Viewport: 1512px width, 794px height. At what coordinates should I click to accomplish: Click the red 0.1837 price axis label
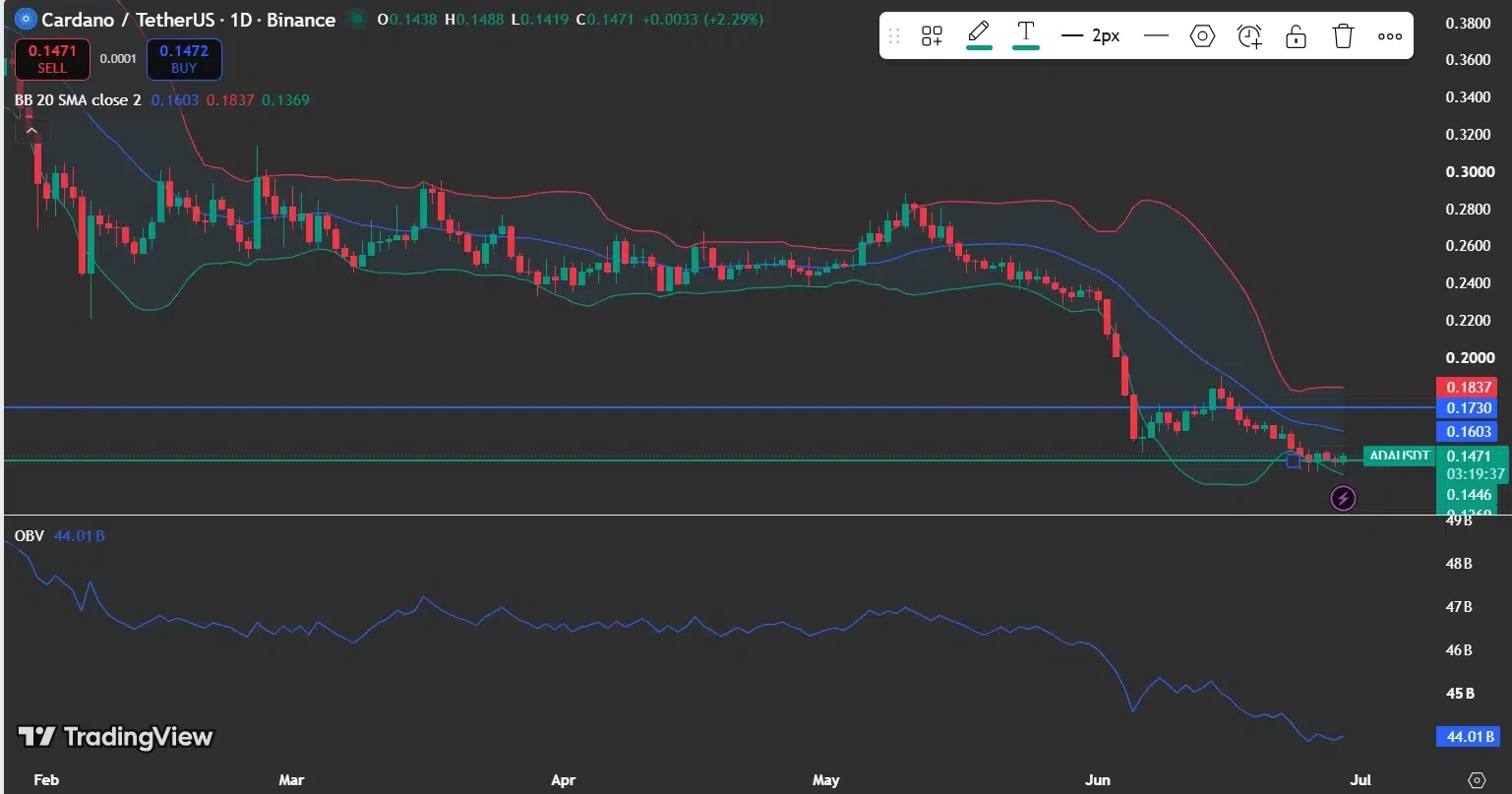click(x=1467, y=387)
